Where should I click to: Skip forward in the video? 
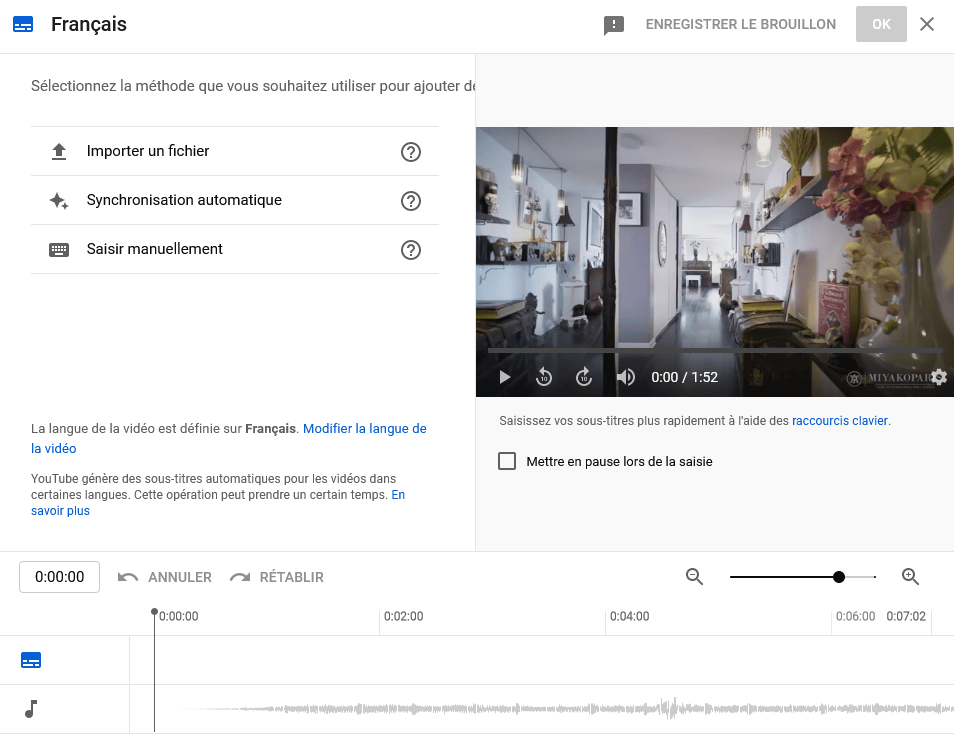point(584,377)
